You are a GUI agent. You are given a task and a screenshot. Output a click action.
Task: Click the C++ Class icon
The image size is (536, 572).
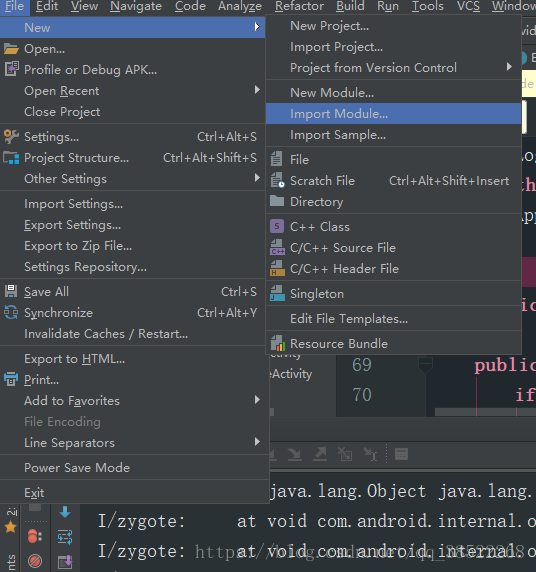[277, 226]
